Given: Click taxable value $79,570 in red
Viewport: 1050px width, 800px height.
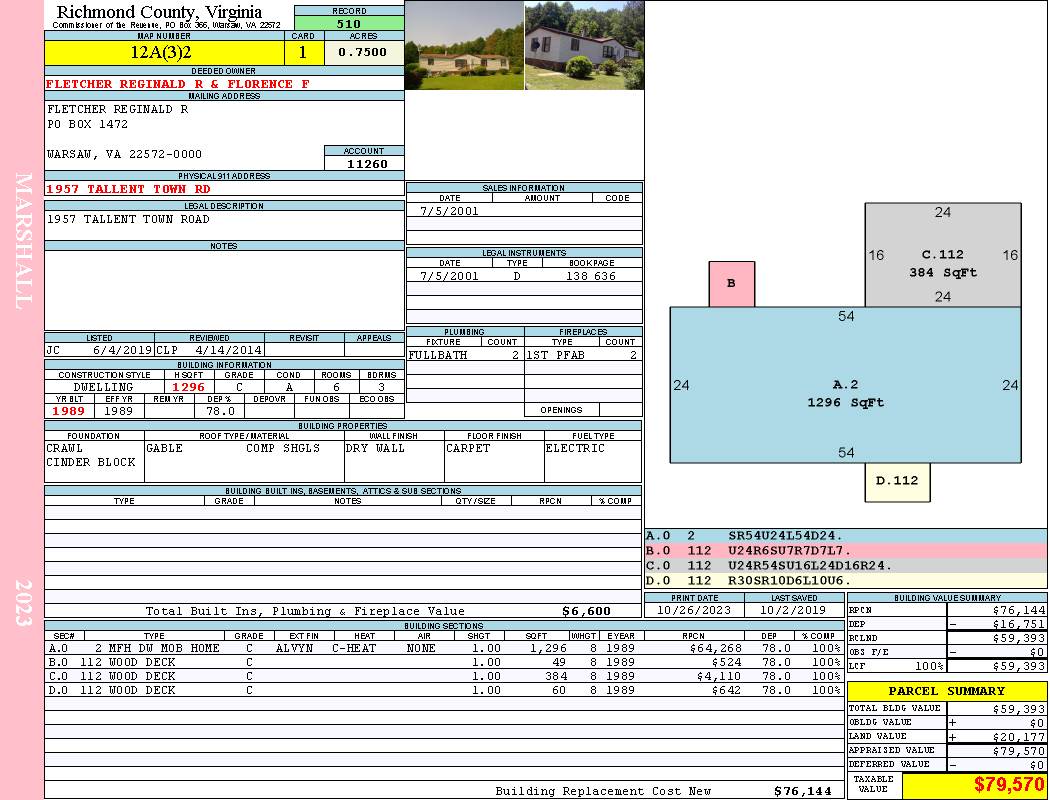Looking at the screenshot, I should click(1008, 784).
